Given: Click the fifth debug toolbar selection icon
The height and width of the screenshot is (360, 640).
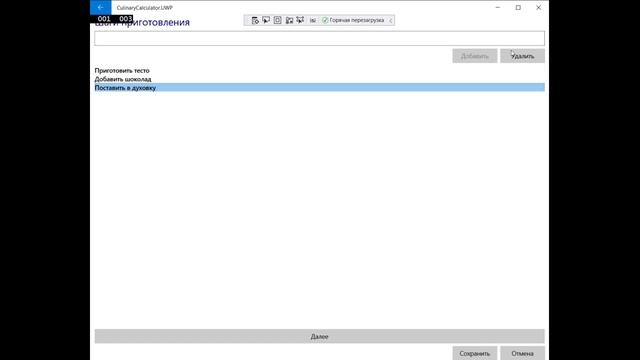Looking at the screenshot, I should (x=300, y=20).
